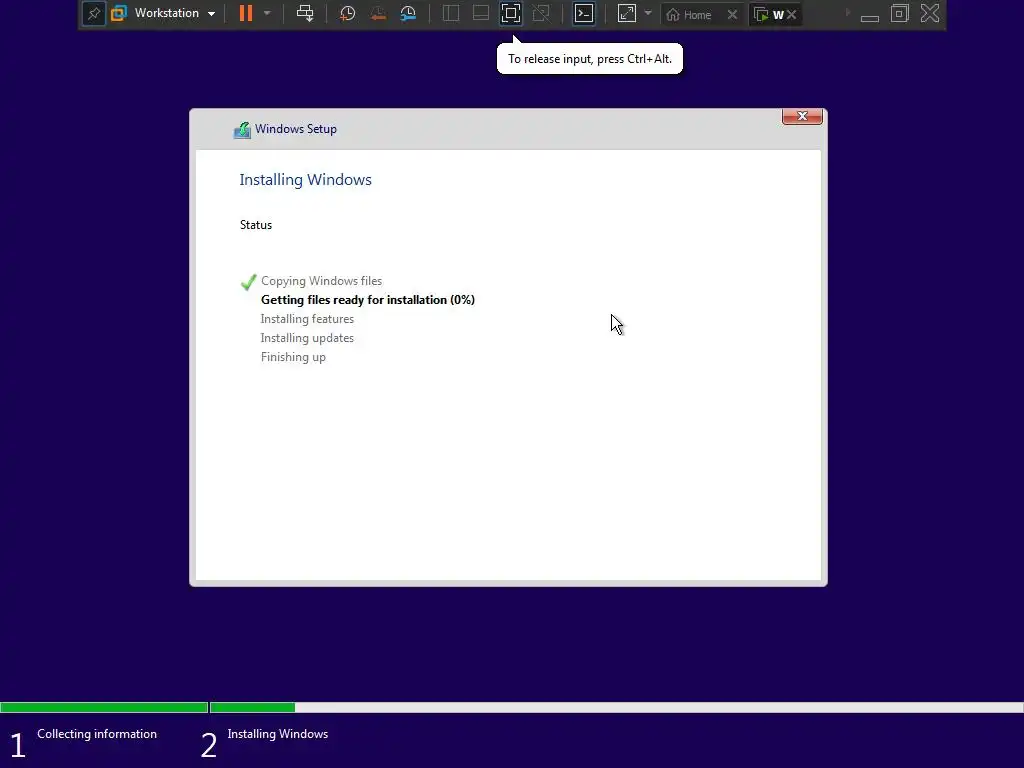Viewport: 1024px width, 768px height.
Task: Restore the VMware Workstation window
Action: pyautogui.click(x=900, y=14)
